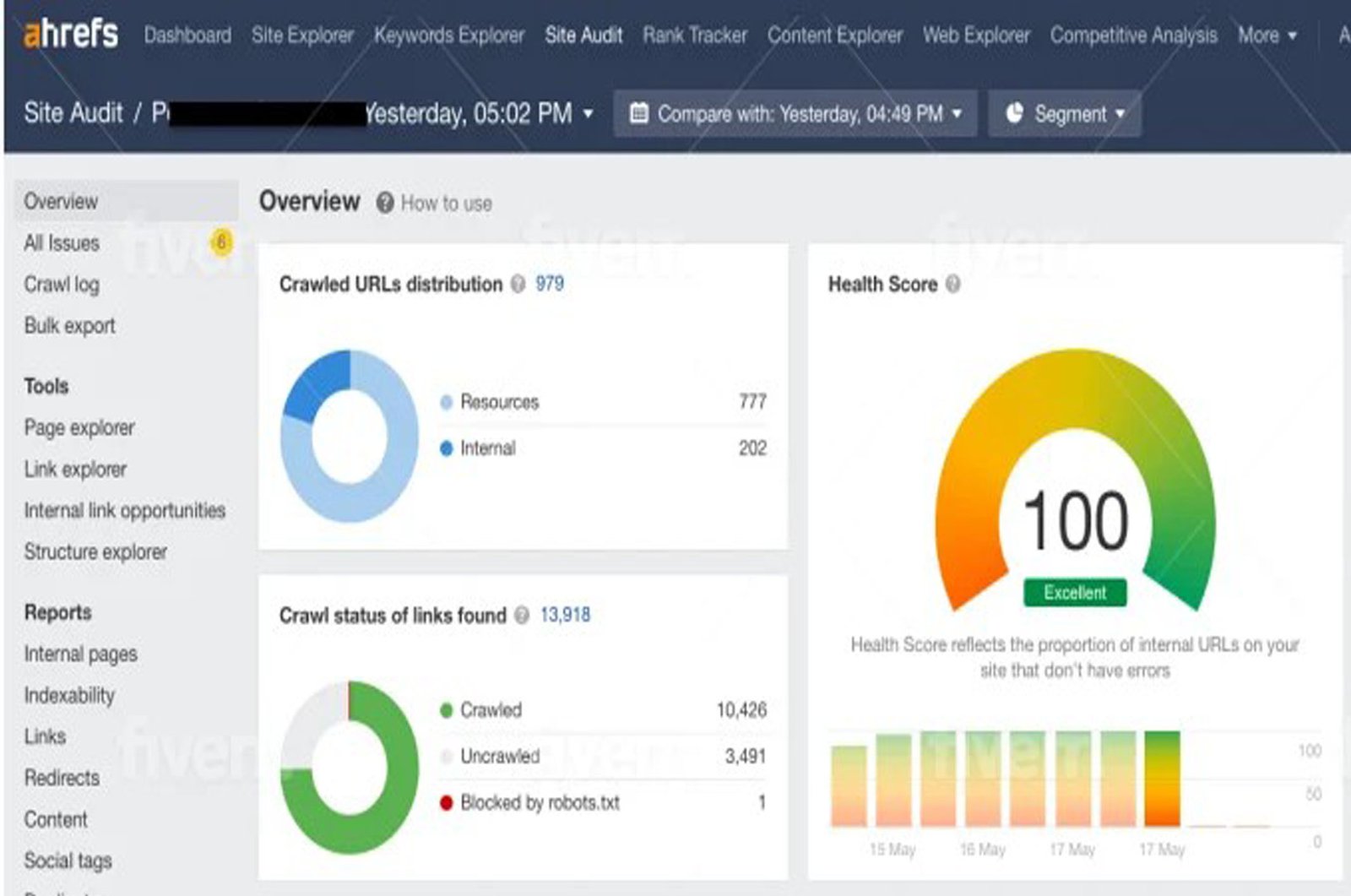Click the calendar icon in Compare with

[639, 113]
